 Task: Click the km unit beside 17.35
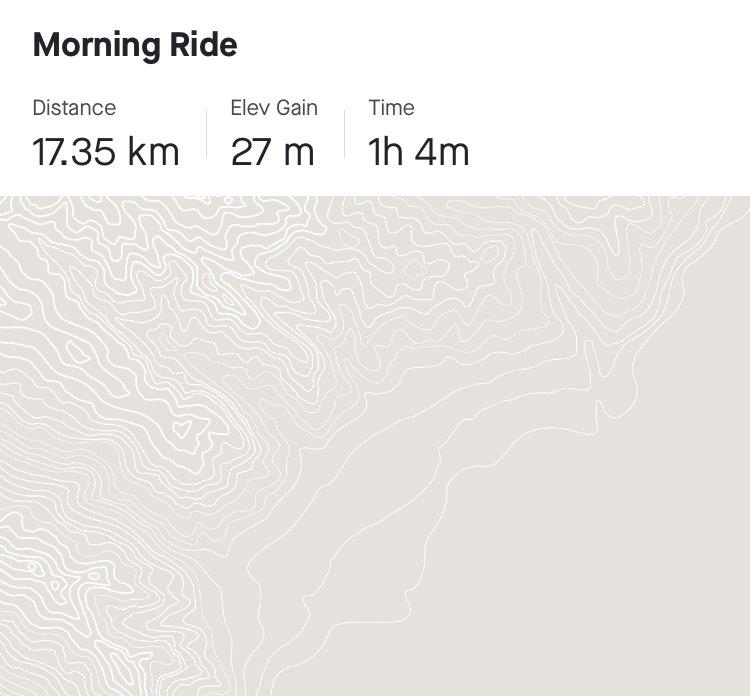coord(153,152)
